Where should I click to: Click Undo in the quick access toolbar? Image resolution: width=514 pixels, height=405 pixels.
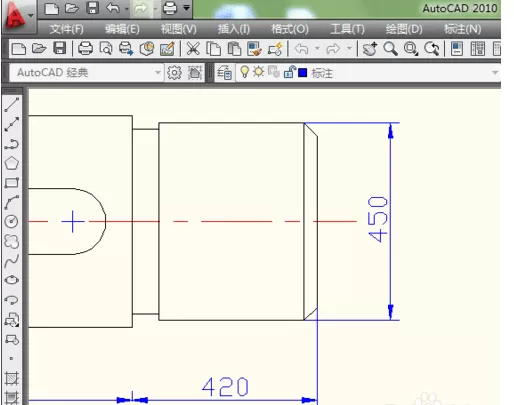click(x=113, y=8)
